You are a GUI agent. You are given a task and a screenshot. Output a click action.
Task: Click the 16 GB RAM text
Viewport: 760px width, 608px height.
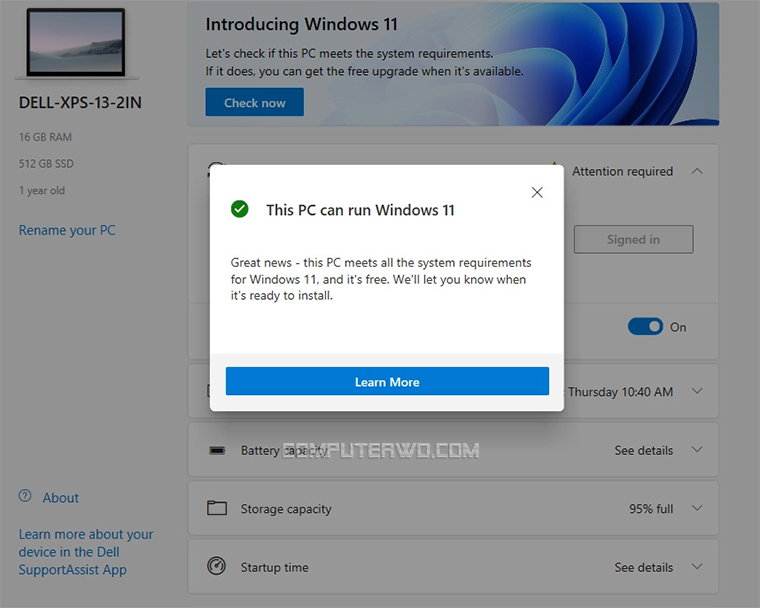point(45,137)
